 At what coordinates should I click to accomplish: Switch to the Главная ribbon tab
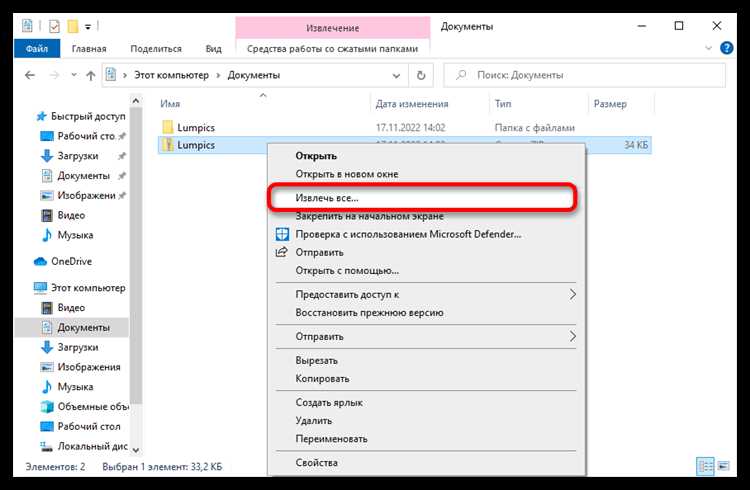[x=89, y=49]
